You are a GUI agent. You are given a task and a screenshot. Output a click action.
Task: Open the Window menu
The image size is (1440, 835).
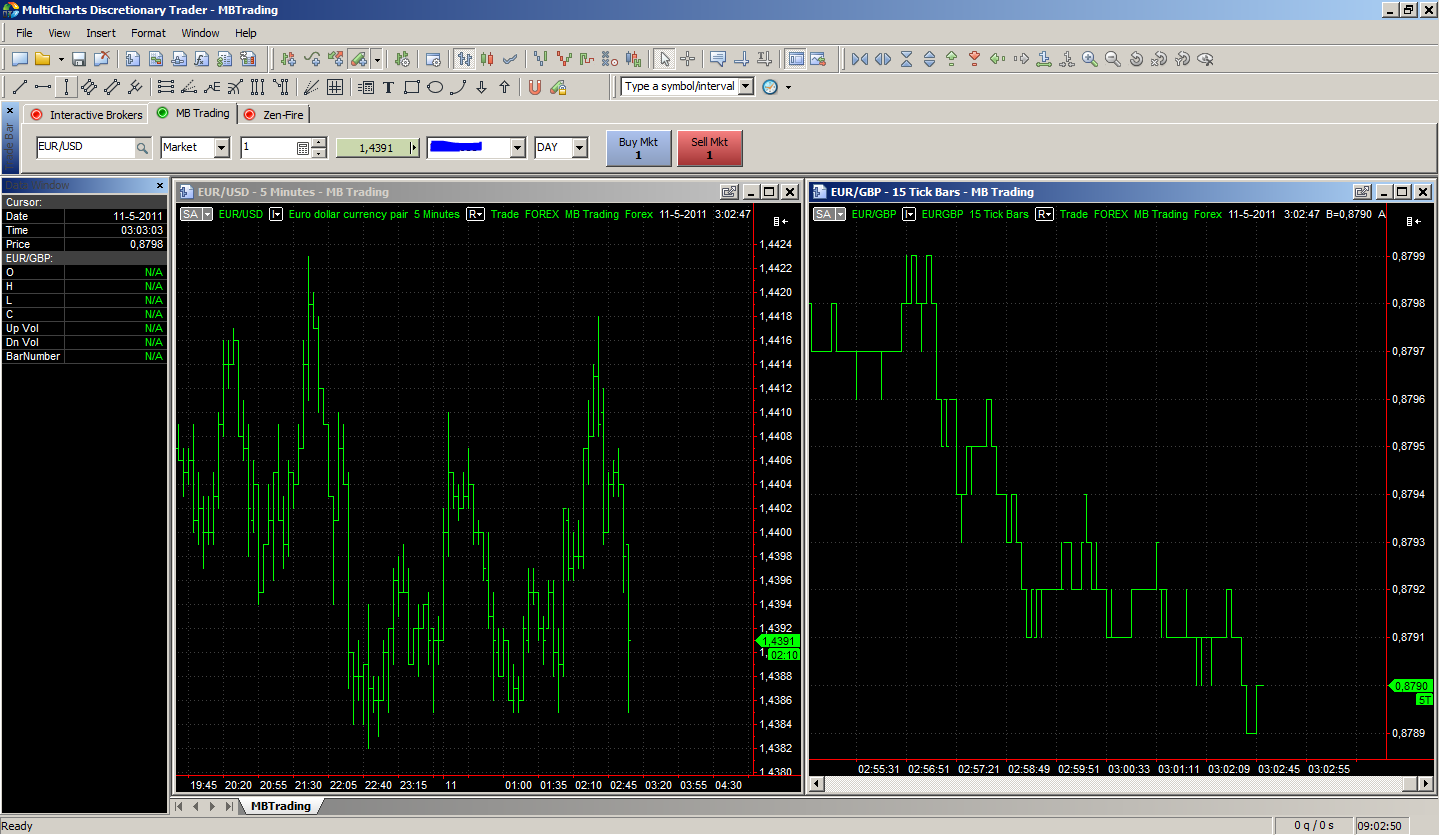pos(200,33)
